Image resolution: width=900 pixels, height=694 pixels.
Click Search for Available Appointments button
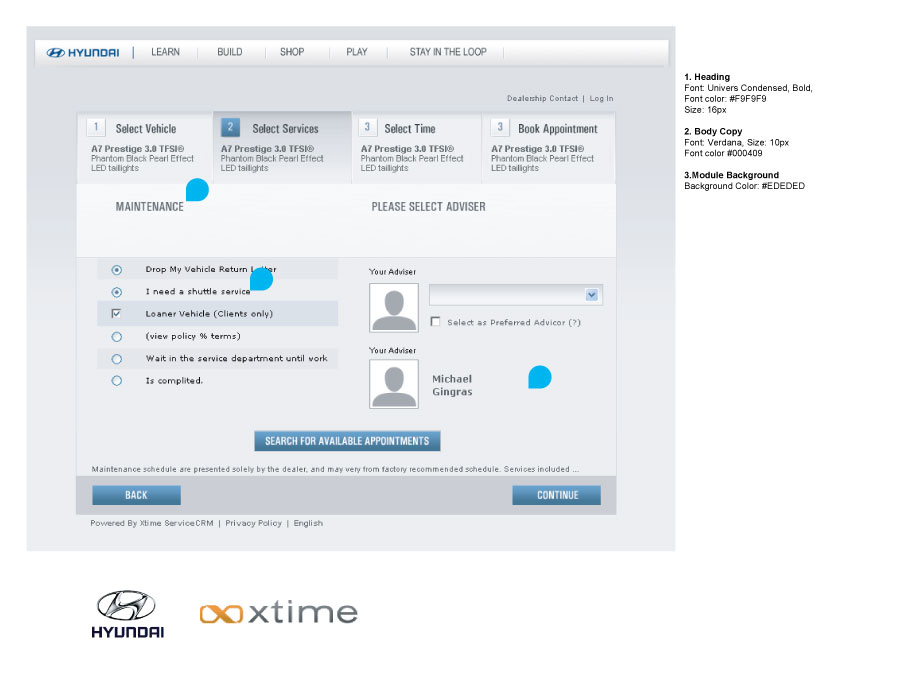tap(347, 441)
